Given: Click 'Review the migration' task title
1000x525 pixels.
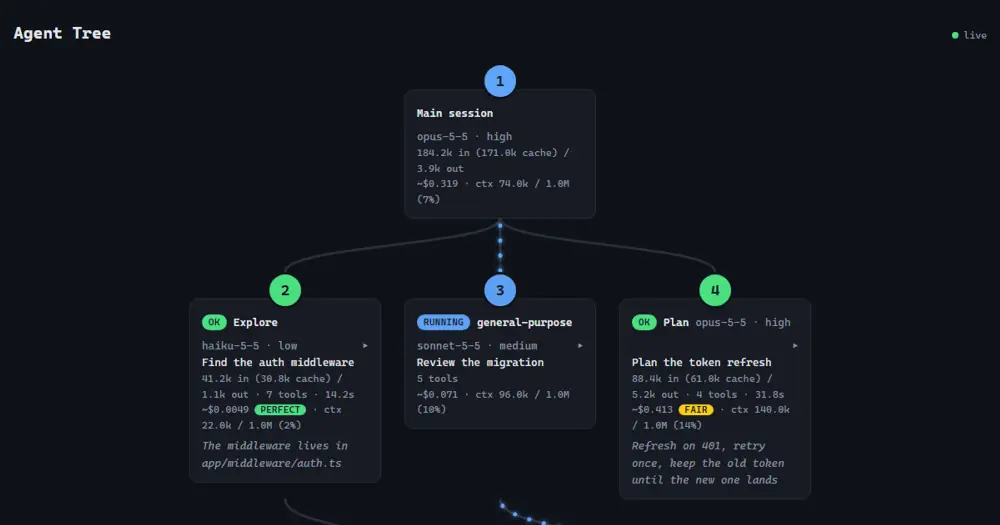Looking at the screenshot, I should point(480,362).
